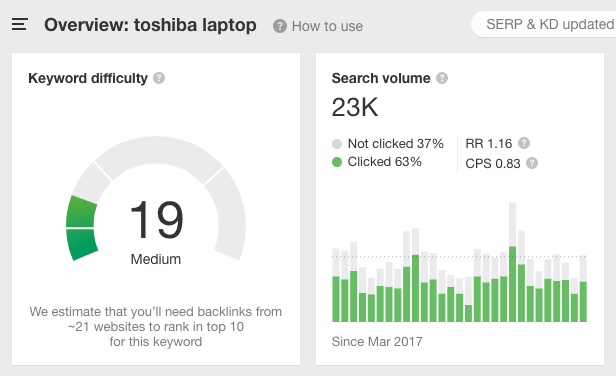616x376 pixels.
Task: Click the Since Mar 2017 caption
Action: coord(377,341)
